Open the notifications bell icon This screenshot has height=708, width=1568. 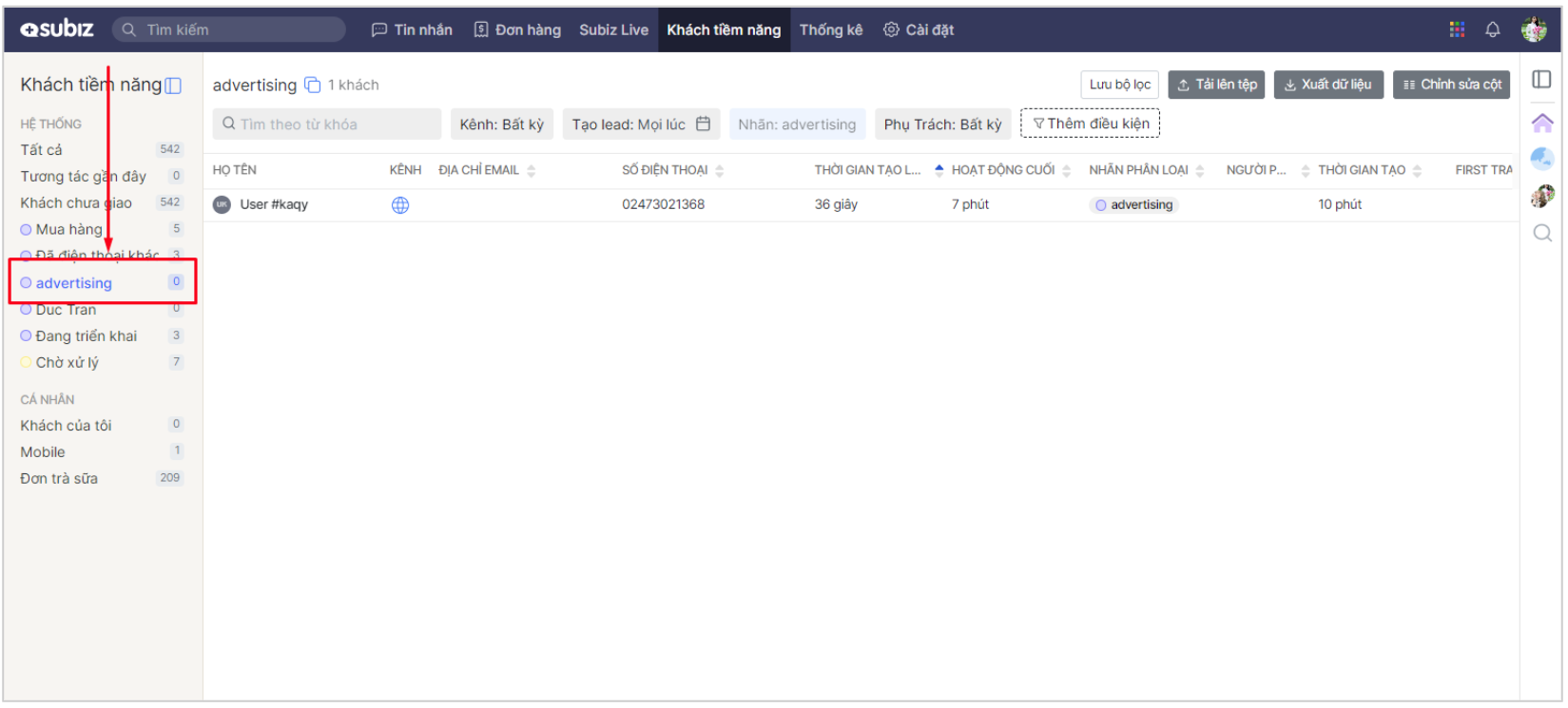pyautogui.click(x=1493, y=29)
